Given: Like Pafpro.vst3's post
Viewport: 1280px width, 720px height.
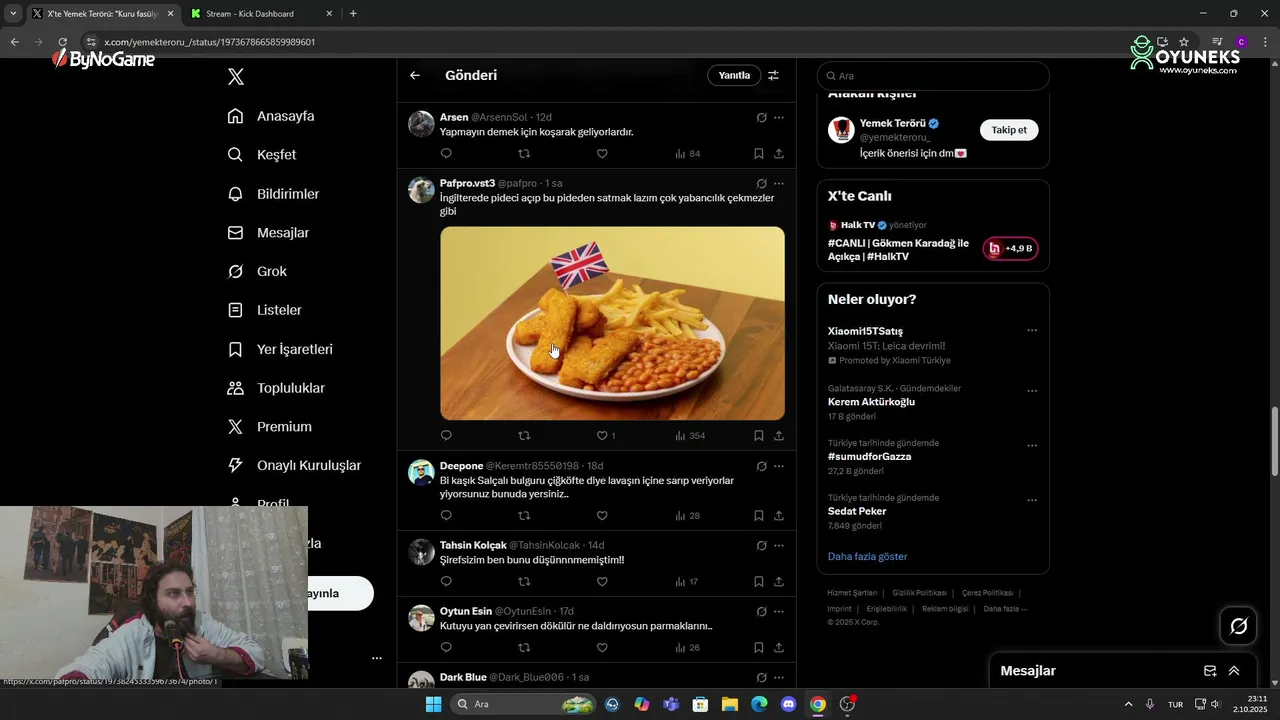Looking at the screenshot, I should pyautogui.click(x=602, y=436).
